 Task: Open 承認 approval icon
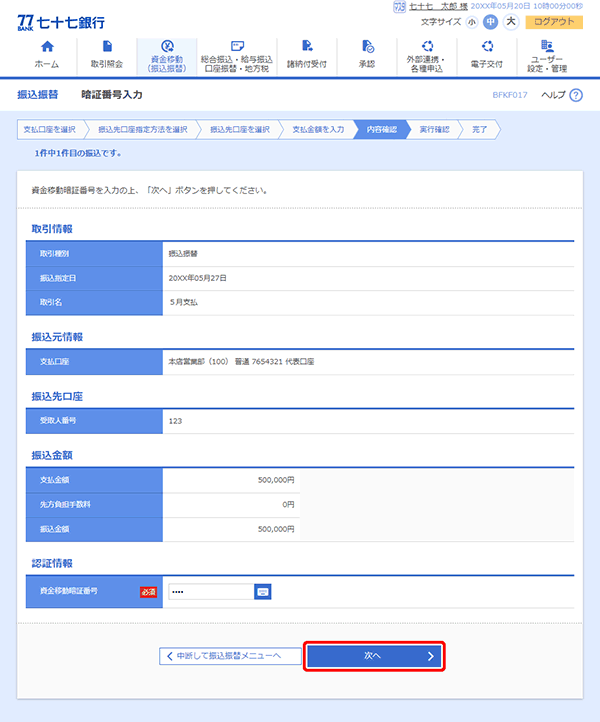pyautogui.click(x=367, y=46)
